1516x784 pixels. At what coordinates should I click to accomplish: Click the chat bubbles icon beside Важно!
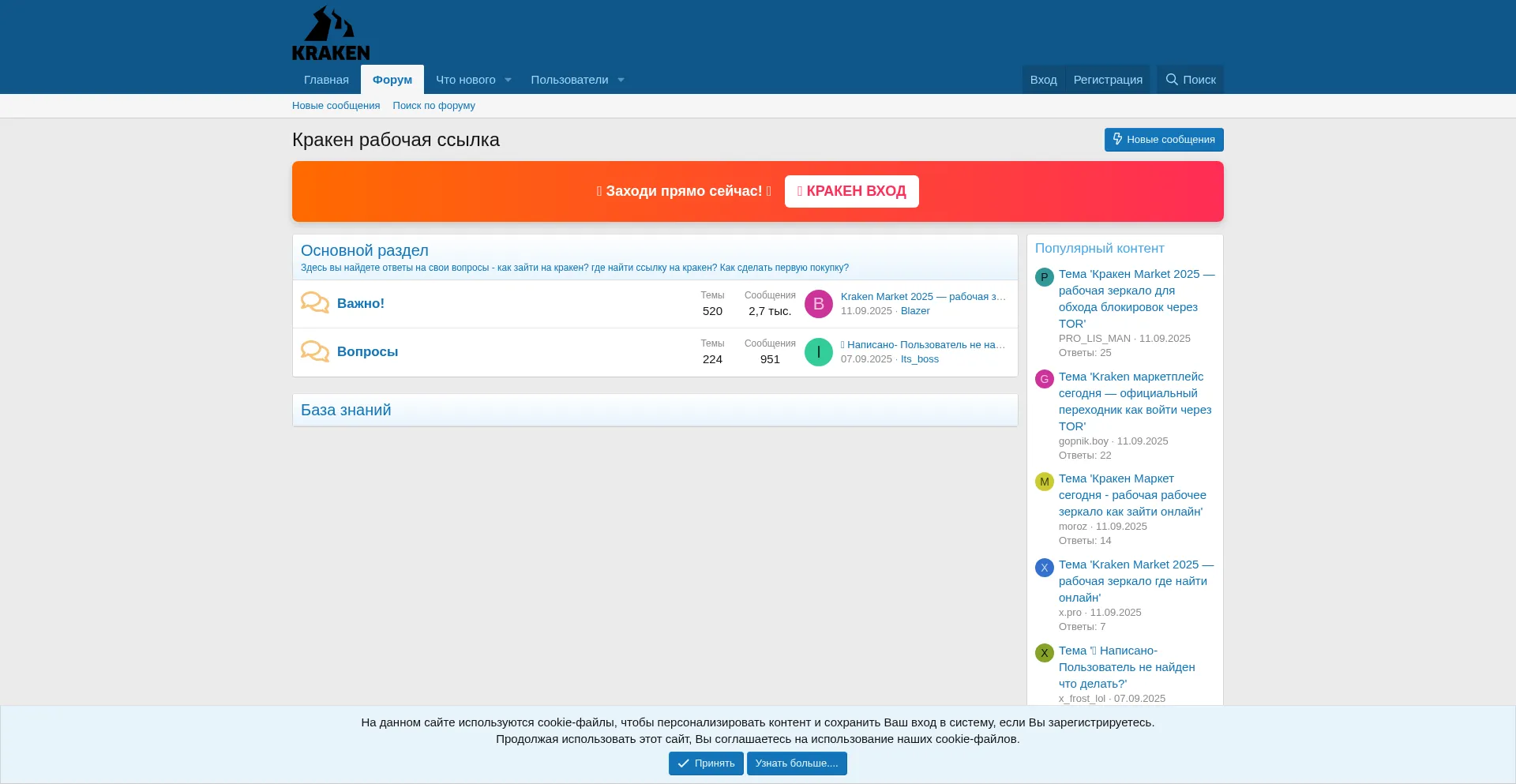tap(315, 303)
